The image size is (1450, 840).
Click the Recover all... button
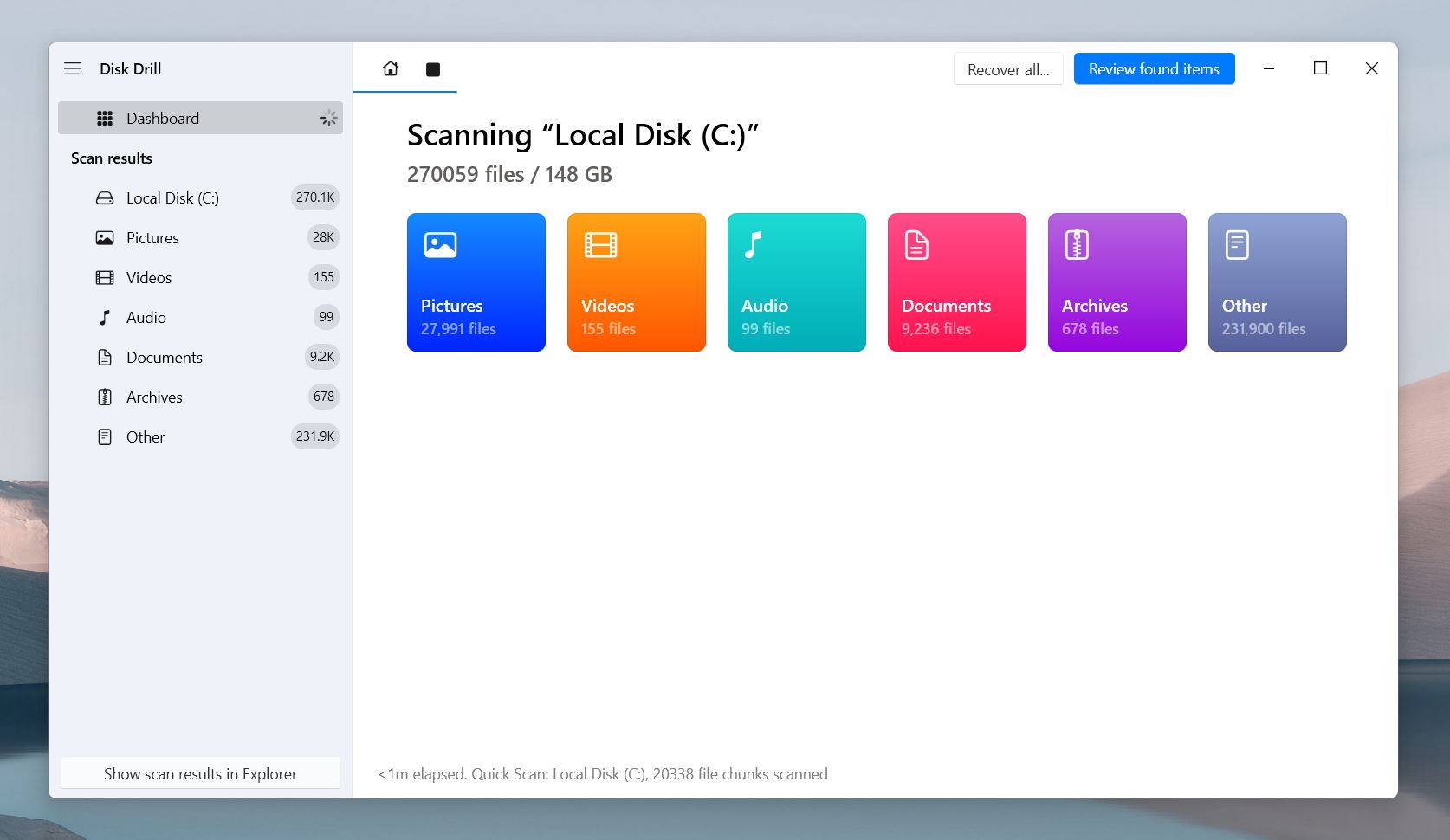click(x=1008, y=69)
